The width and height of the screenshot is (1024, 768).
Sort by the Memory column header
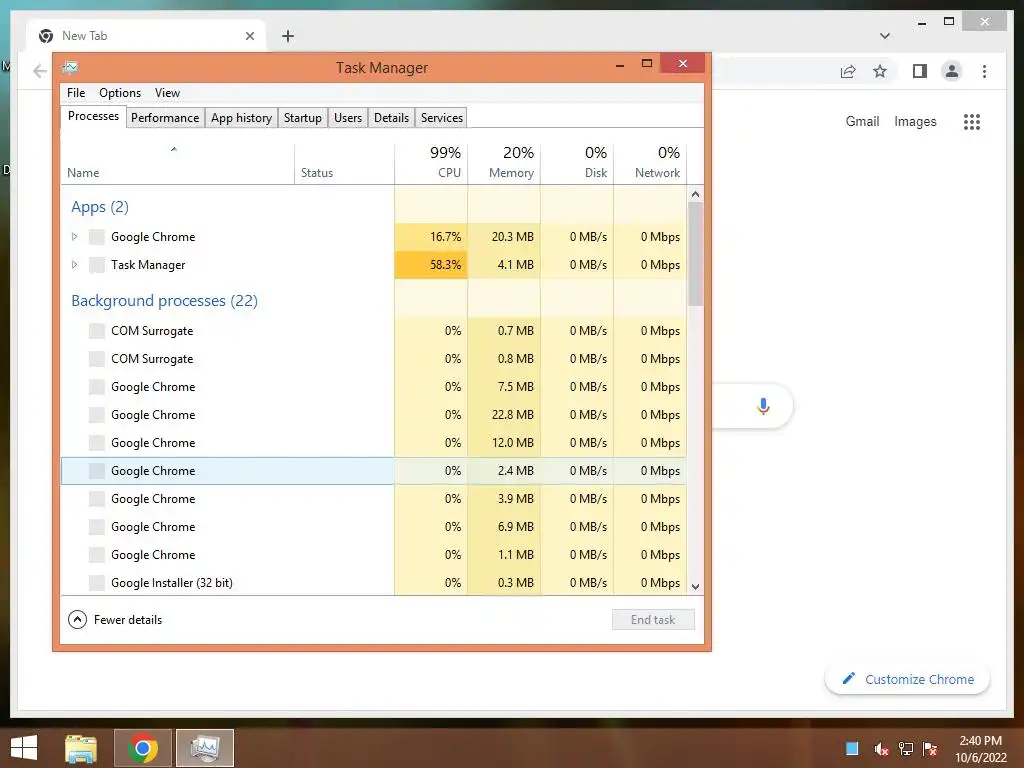[x=504, y=165]
